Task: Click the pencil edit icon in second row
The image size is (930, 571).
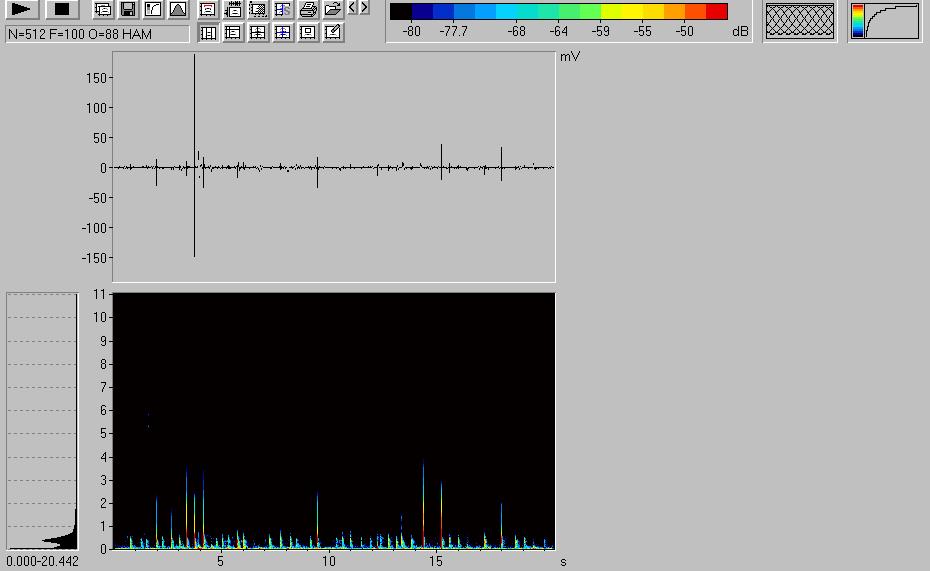Action: [333, 32]
